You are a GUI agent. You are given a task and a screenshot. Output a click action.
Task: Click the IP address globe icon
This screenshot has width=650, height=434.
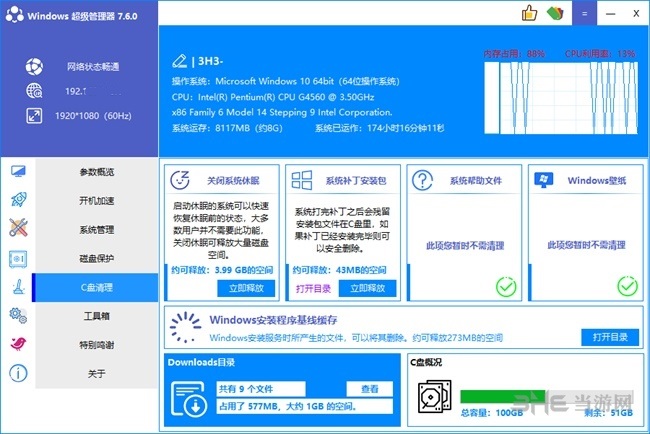34,91
